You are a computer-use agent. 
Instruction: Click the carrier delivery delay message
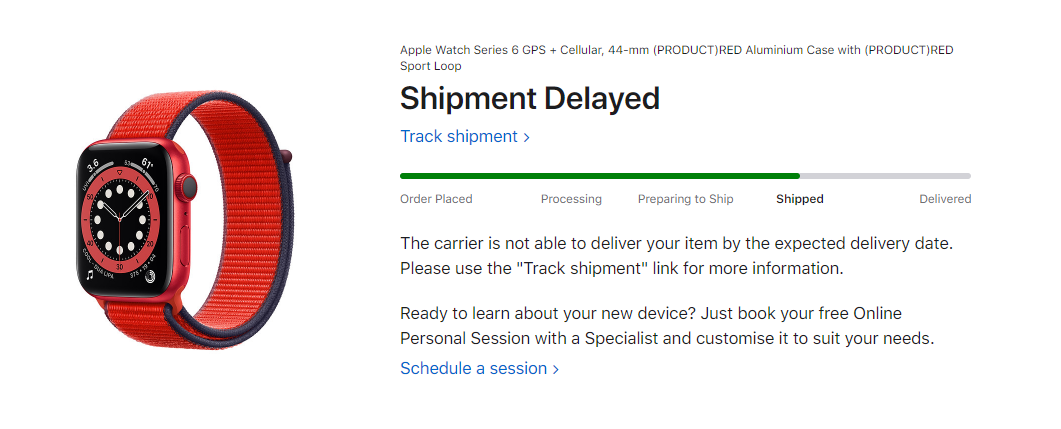click(x=677, y=256)
